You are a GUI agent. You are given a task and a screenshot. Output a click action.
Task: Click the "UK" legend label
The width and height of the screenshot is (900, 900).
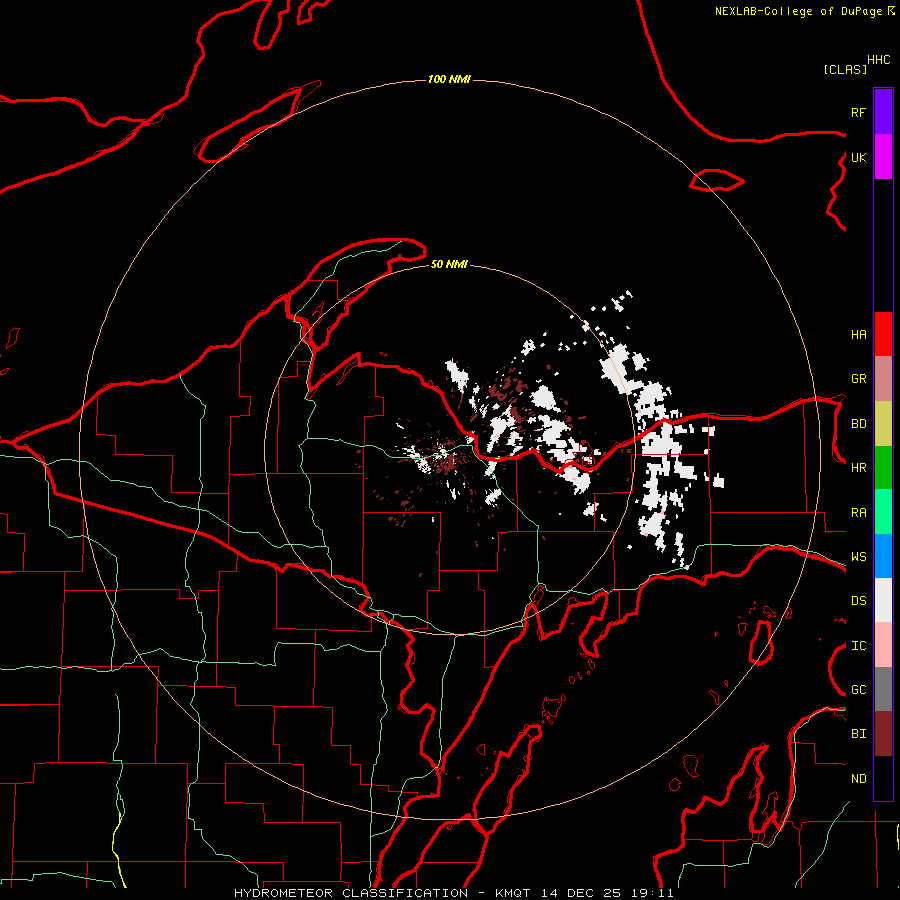point(858,157)
